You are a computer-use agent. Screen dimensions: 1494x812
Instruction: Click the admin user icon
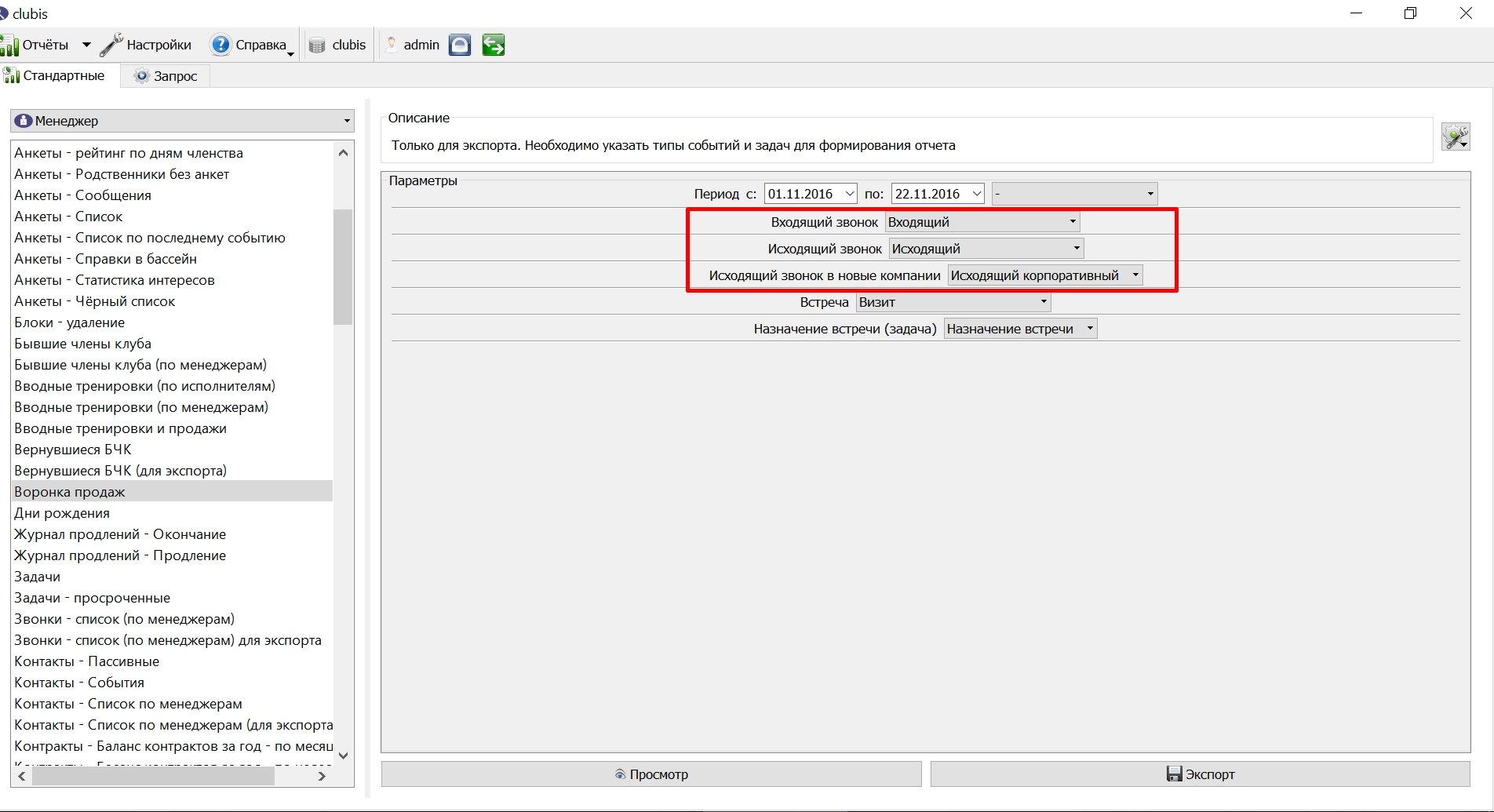point(392,45)
